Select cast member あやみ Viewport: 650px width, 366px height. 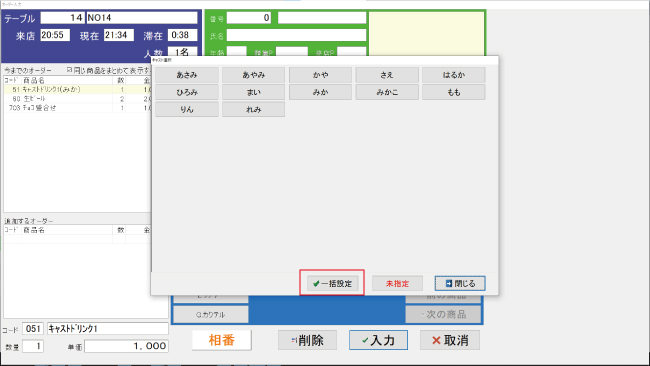(254, 75)
